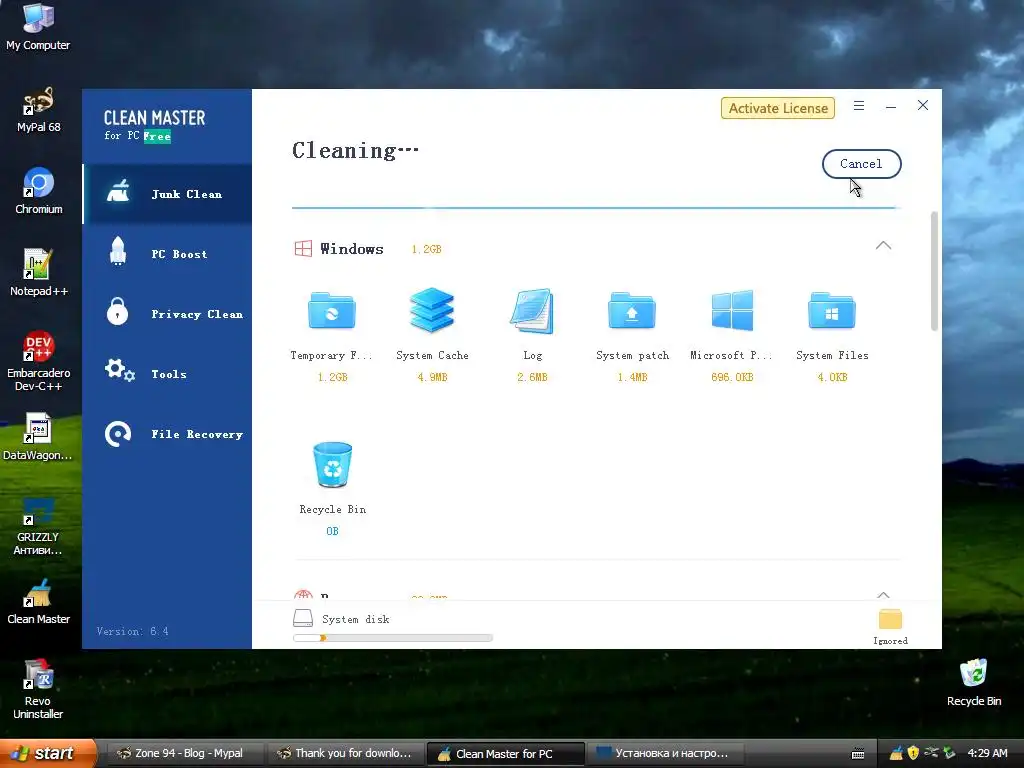
Task: Click the Privacy Clean padlock icon
Action: [x=118, y=311]
